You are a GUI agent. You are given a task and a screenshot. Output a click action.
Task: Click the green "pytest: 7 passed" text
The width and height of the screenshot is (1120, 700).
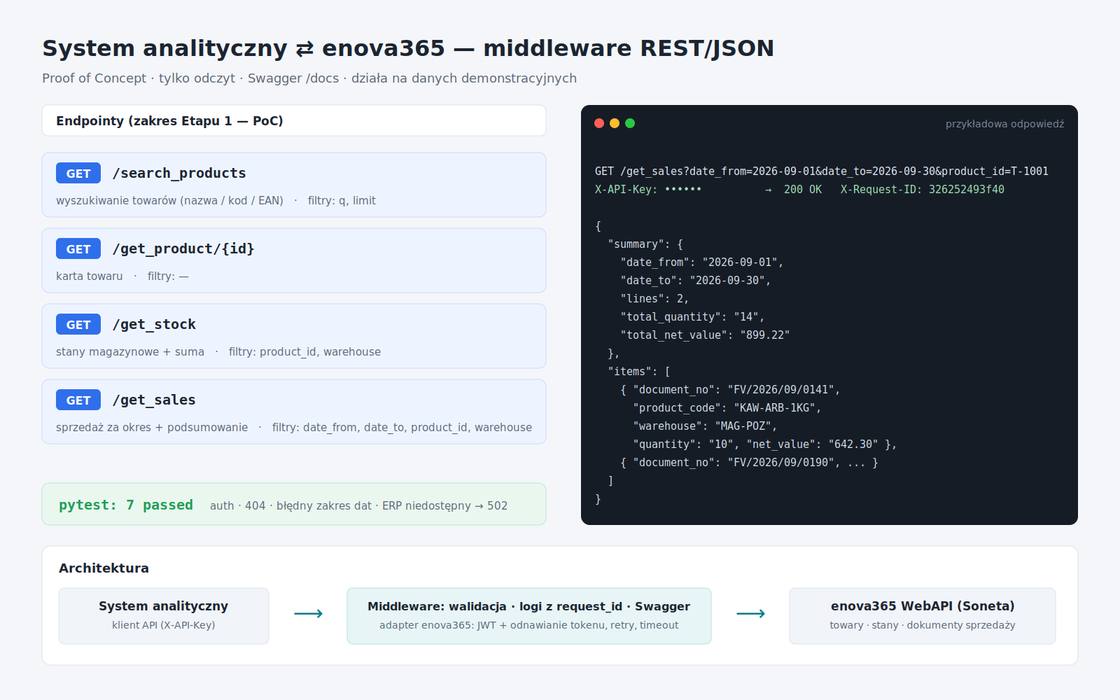tap(126, 505)
